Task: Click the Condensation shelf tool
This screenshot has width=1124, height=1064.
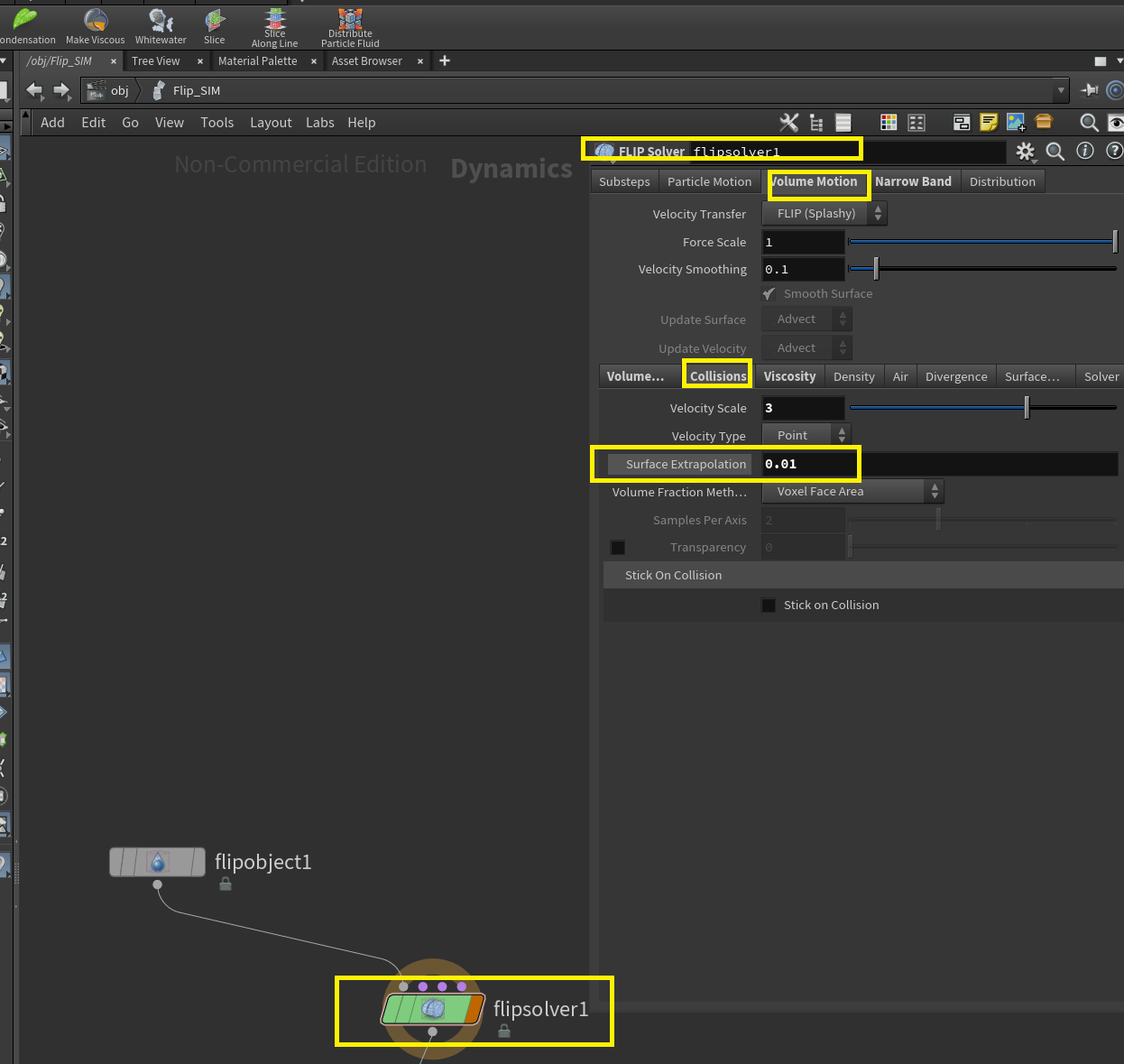Action: [25, 24]
